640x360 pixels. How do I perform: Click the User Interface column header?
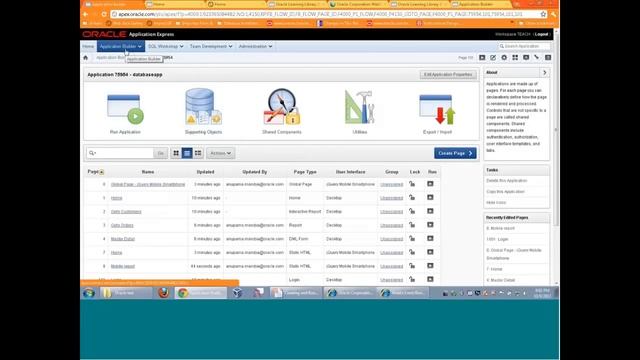click(351, 172)
